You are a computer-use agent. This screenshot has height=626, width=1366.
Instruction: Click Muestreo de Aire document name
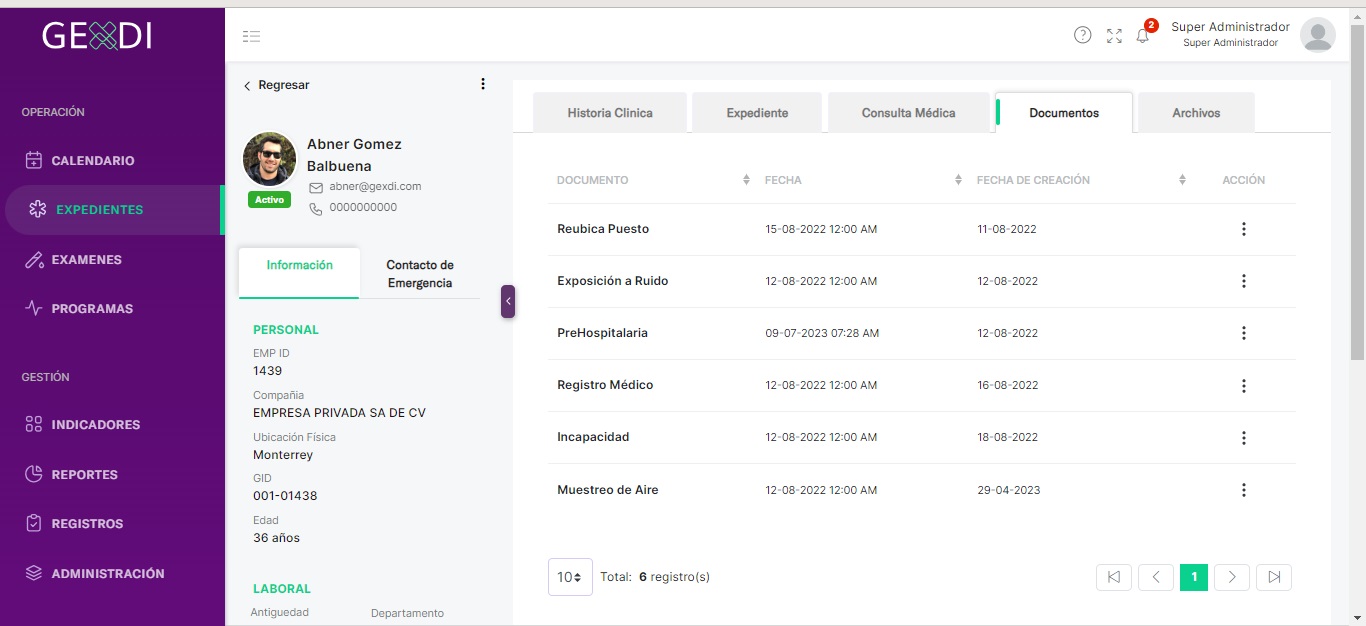(x=608, y=490)
